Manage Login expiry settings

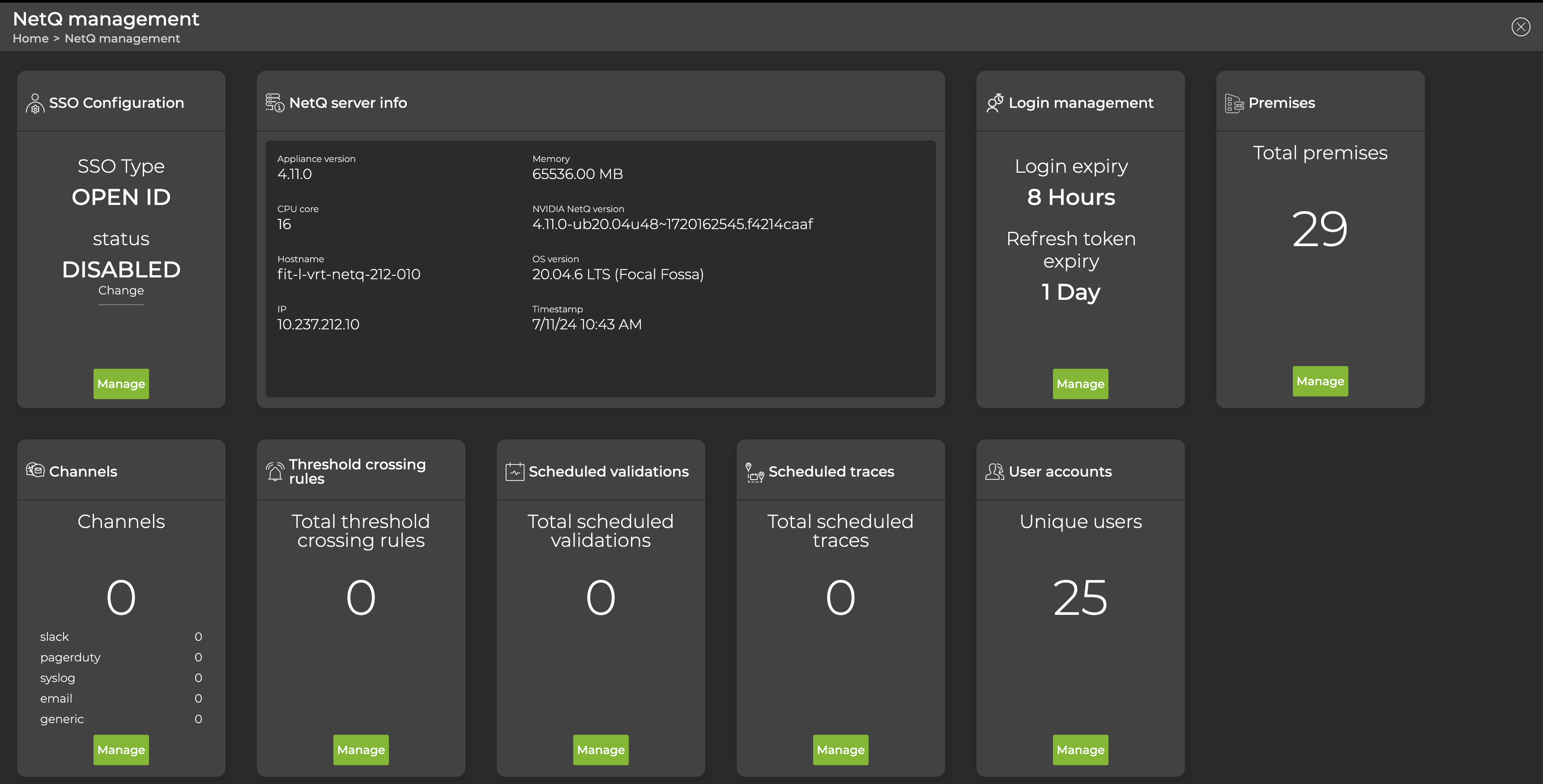(x=1080, y=384)
